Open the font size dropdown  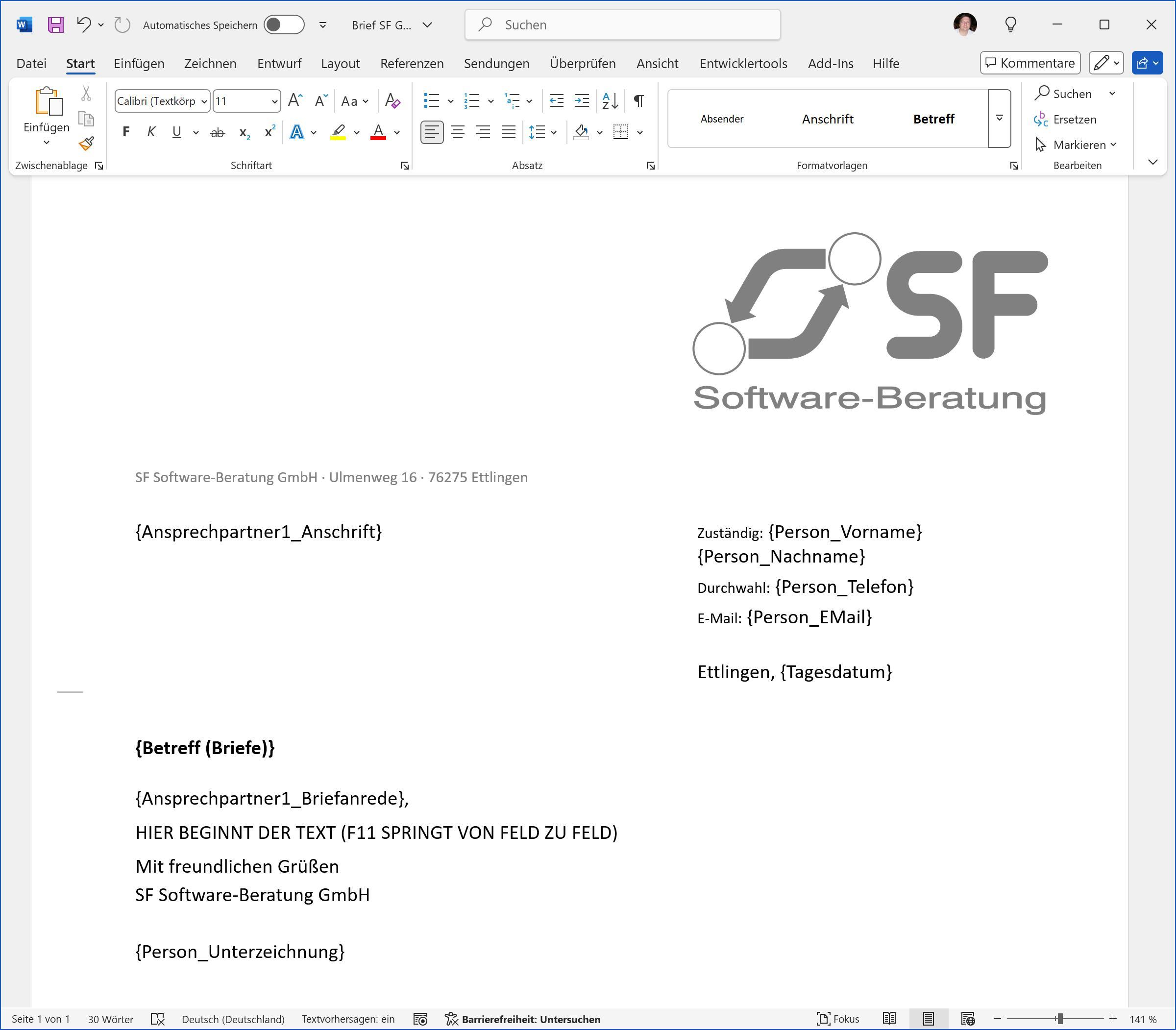[275, 101]
